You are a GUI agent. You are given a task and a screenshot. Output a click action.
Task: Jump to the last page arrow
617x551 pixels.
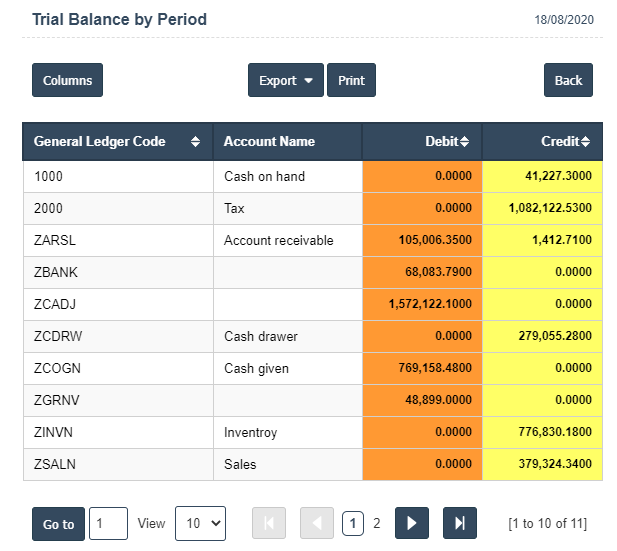point(459,523)
